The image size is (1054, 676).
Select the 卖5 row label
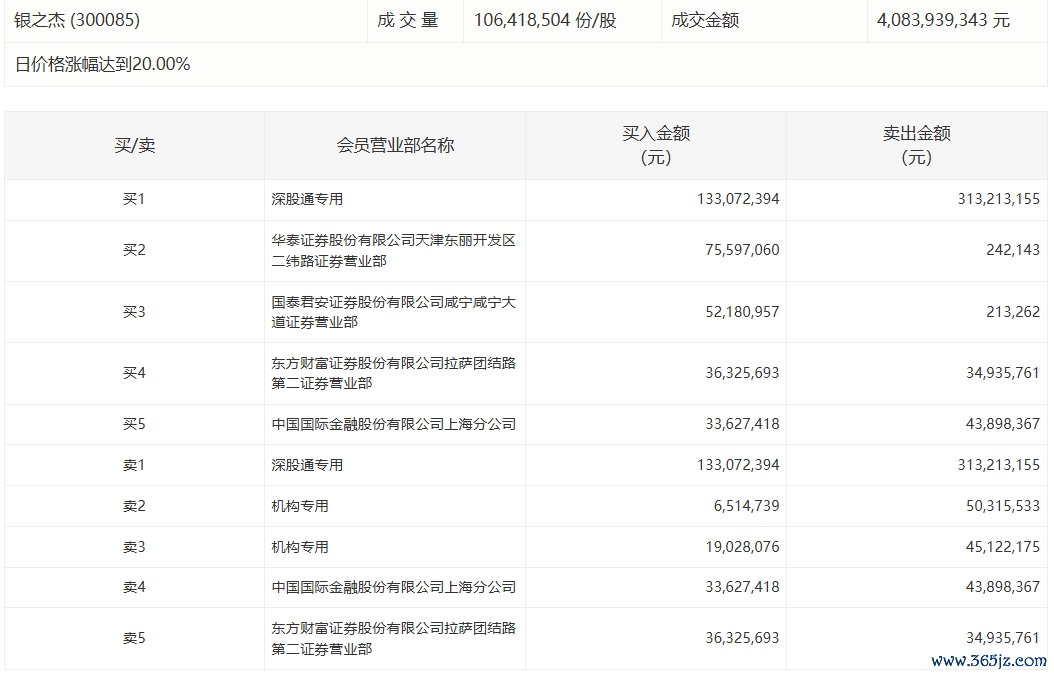tap(134, 639)
